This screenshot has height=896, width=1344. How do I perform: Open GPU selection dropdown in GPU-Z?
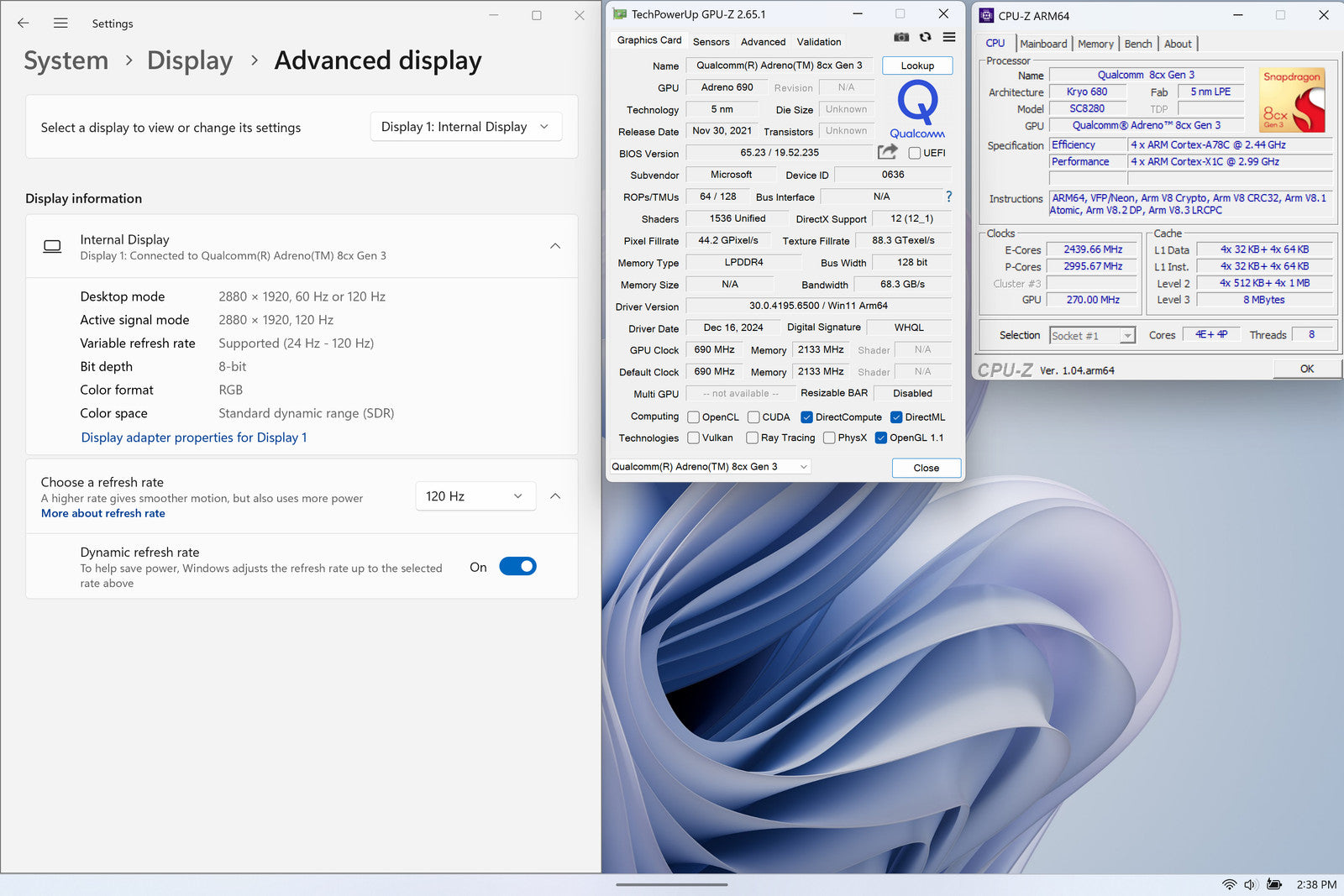(710, 467)
